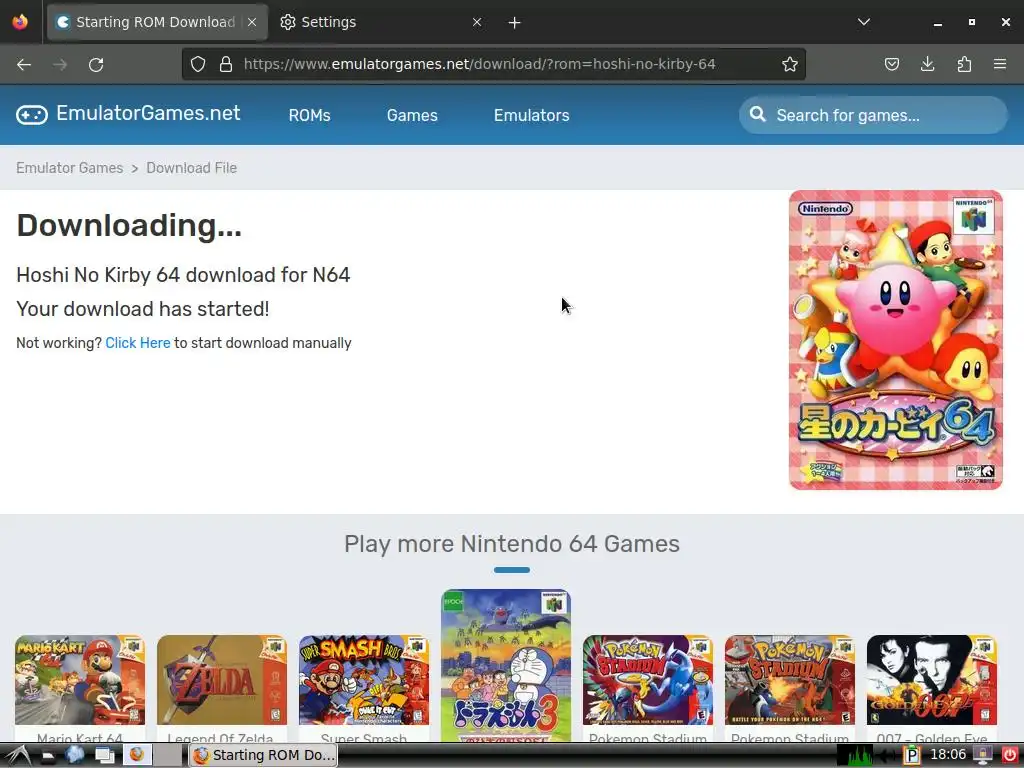Screen dimensions: 1024x768
Task: Click the P tray icon
Action: (x=912, y=756)
